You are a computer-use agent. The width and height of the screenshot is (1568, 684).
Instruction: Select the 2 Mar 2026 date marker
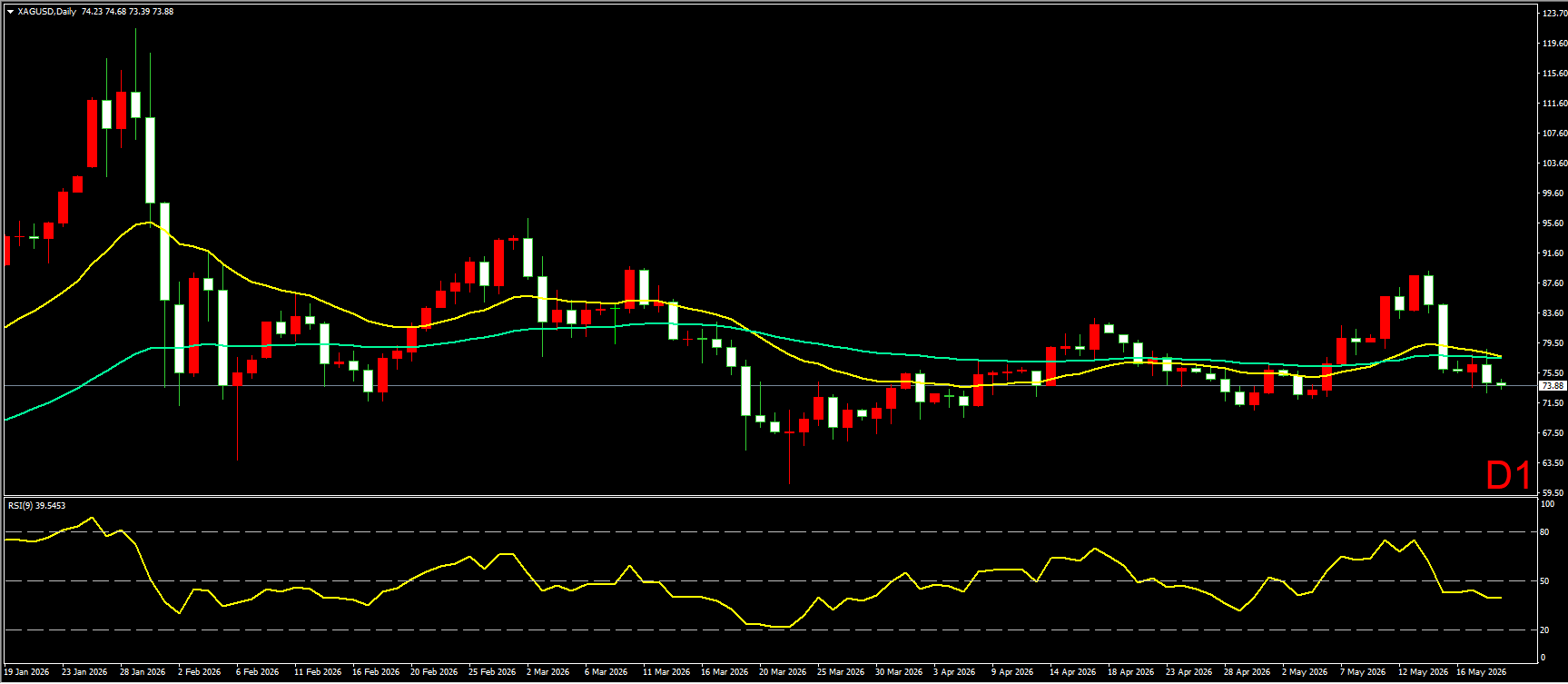click(x=547, y=672)
